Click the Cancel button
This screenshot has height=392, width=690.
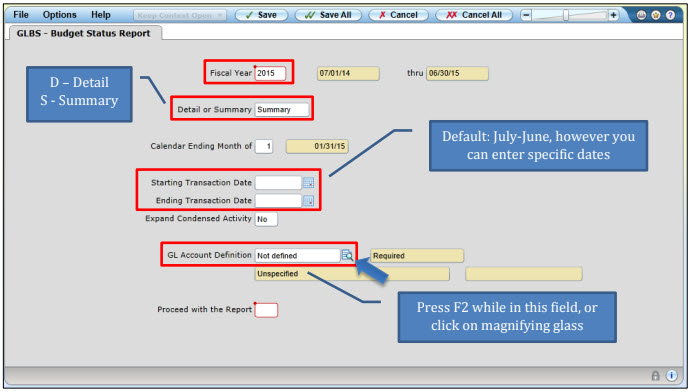[398, 15]
